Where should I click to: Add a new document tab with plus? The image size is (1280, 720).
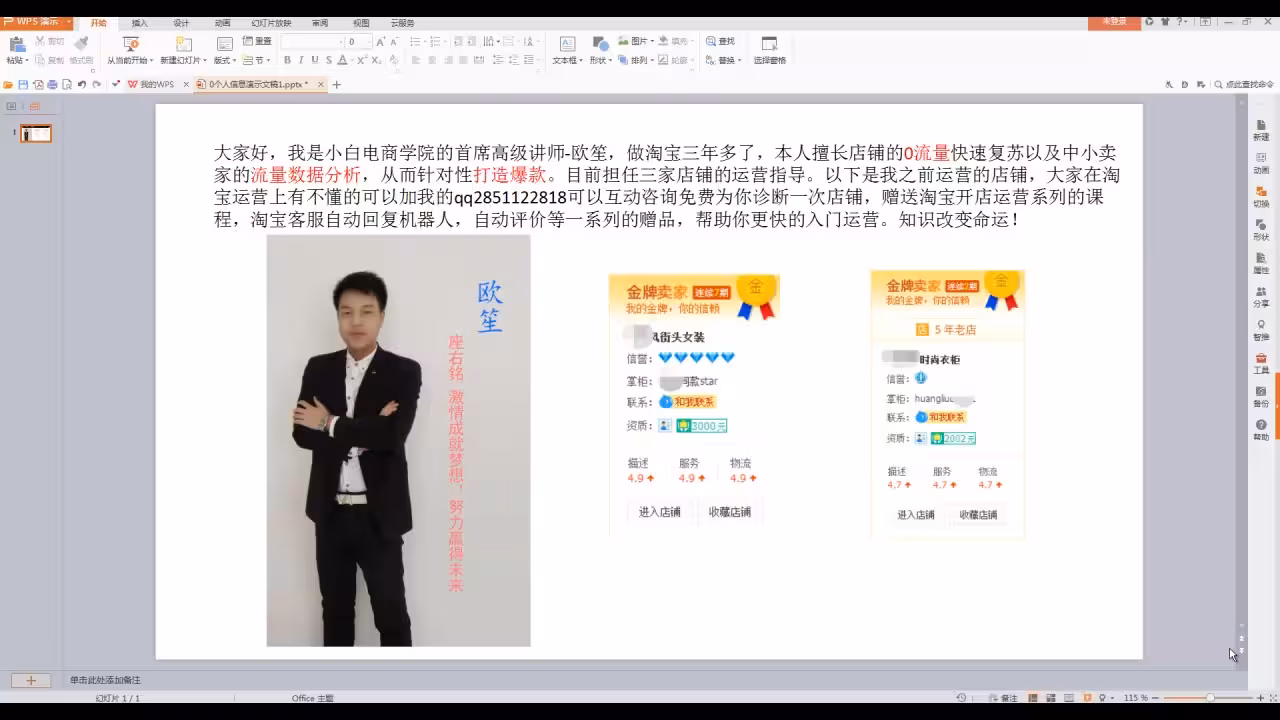[x=337, y=85]
